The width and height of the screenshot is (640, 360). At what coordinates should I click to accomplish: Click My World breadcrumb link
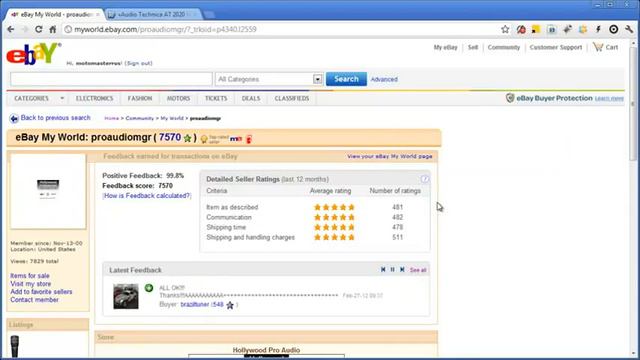(x=172, y=118)
